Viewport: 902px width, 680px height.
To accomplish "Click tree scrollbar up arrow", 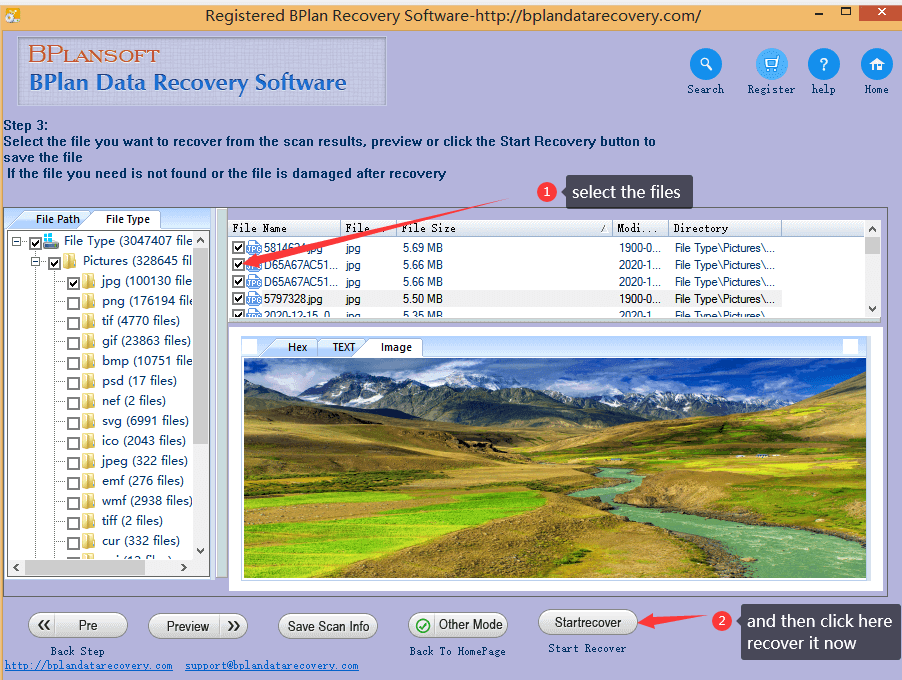I will click(200, 240).
